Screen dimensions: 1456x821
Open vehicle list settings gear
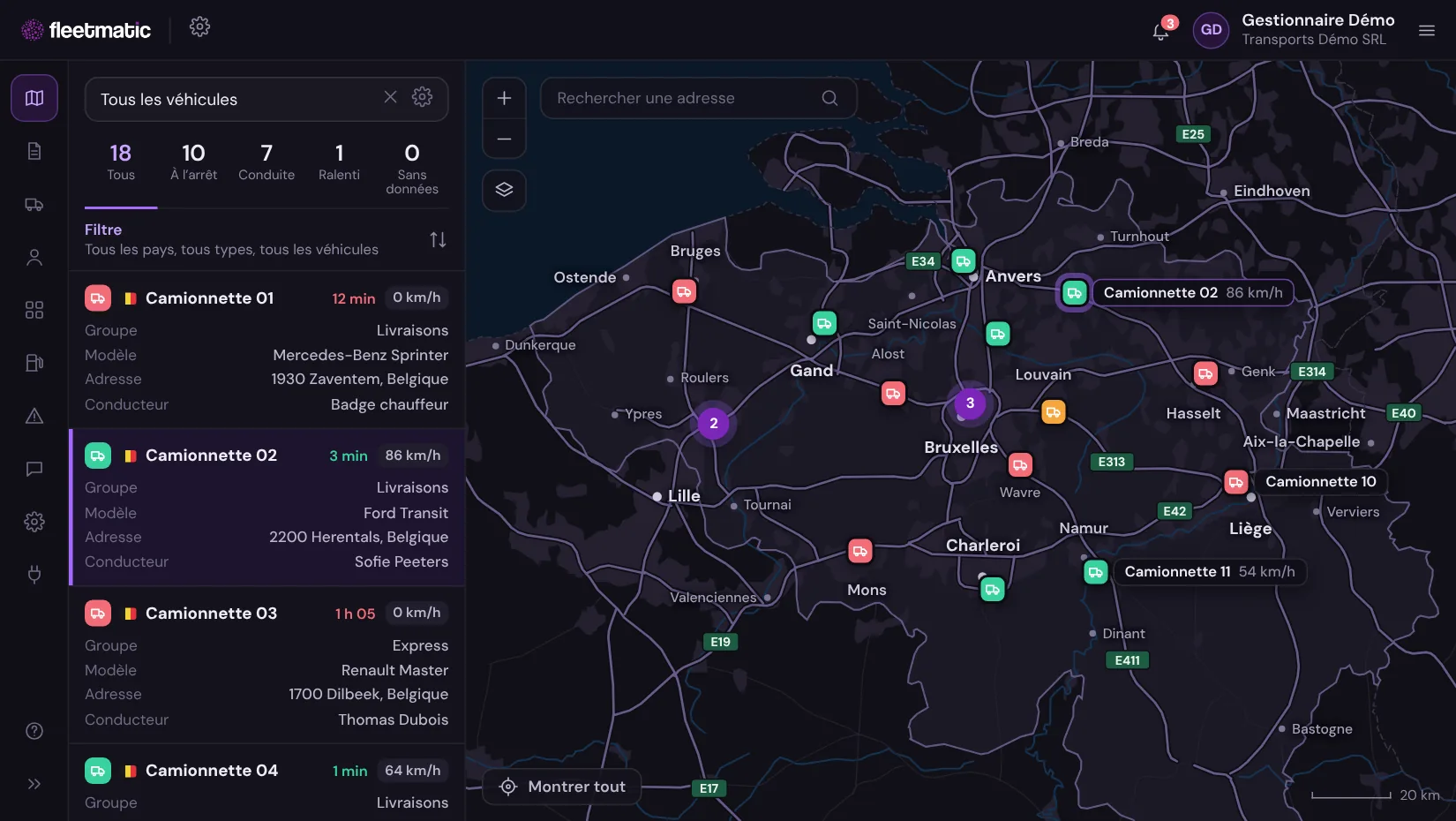tap(423, 97)
